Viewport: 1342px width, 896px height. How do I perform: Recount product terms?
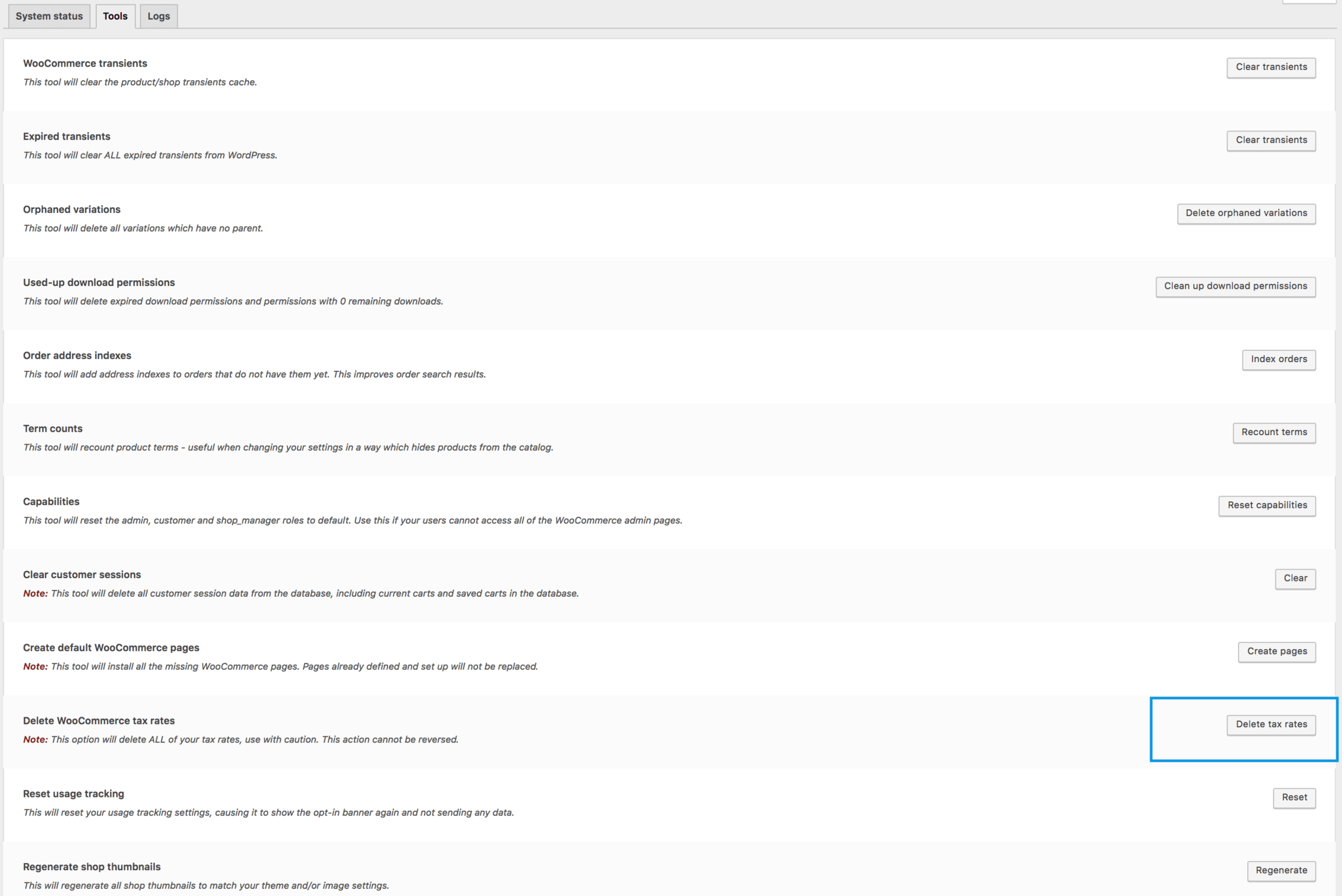(1274, 433)
